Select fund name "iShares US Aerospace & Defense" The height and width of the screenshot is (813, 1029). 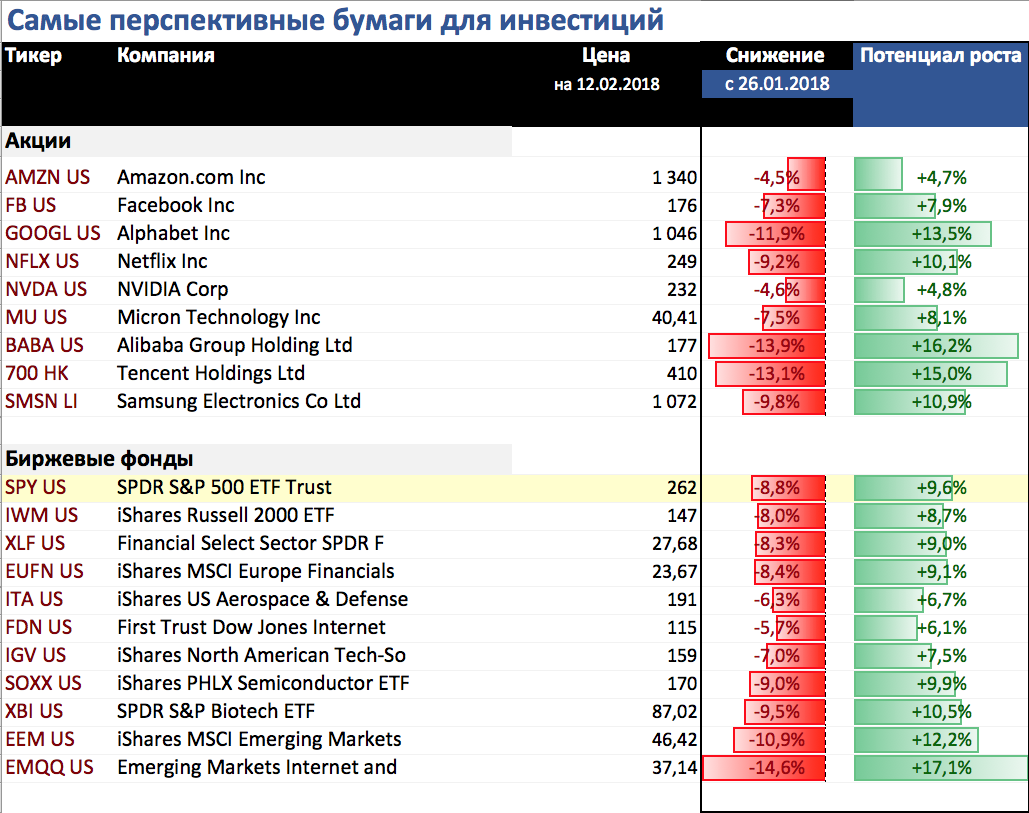pos(262,599)
